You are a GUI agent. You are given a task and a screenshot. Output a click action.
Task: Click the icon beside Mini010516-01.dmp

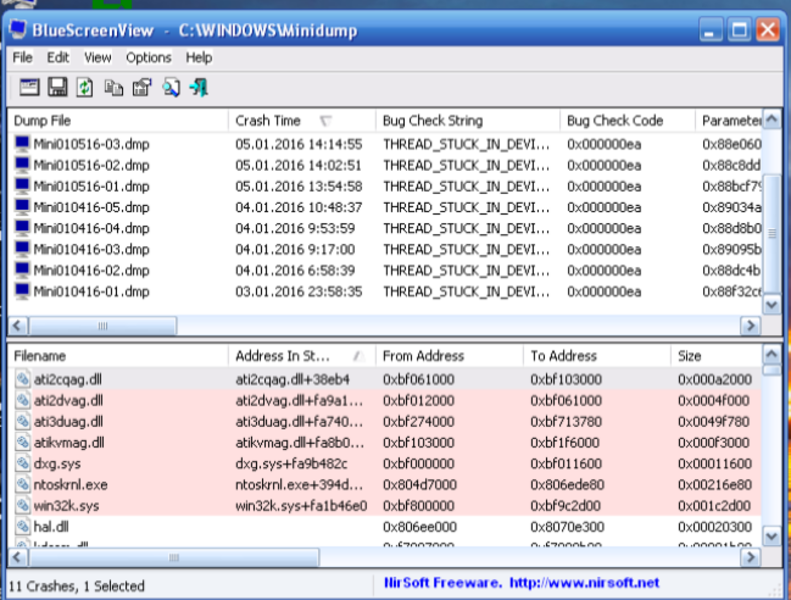[22, 186]
